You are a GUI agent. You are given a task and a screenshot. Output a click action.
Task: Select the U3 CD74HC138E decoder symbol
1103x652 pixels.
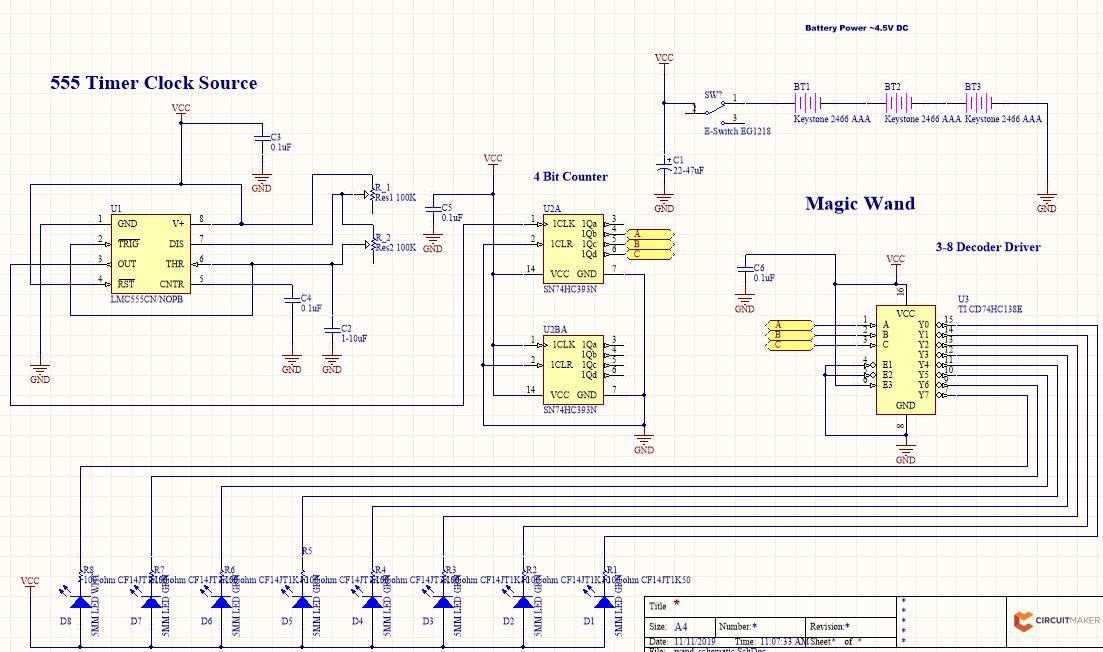tap(905, 360)
